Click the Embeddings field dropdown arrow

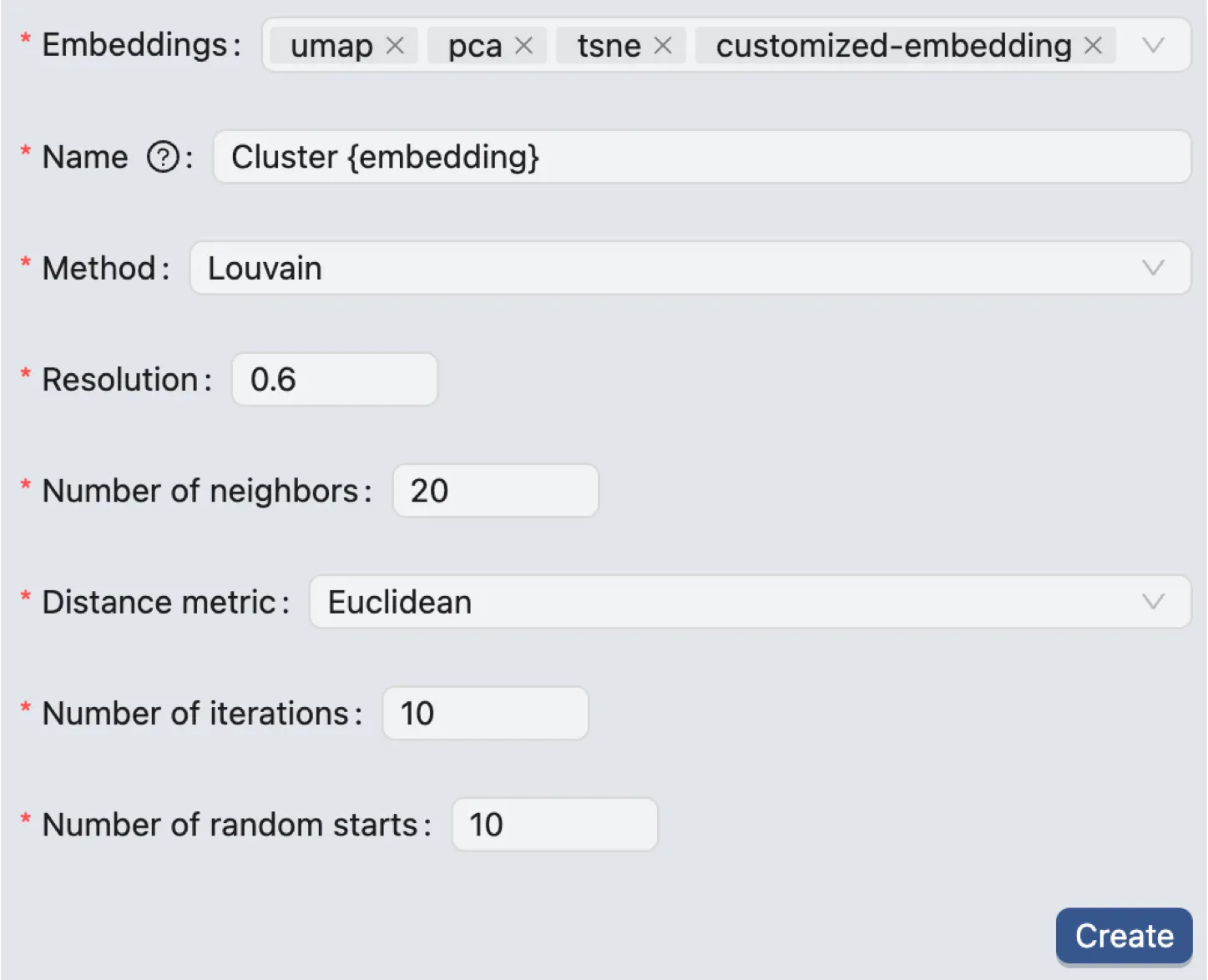[x=1155, y=46]
